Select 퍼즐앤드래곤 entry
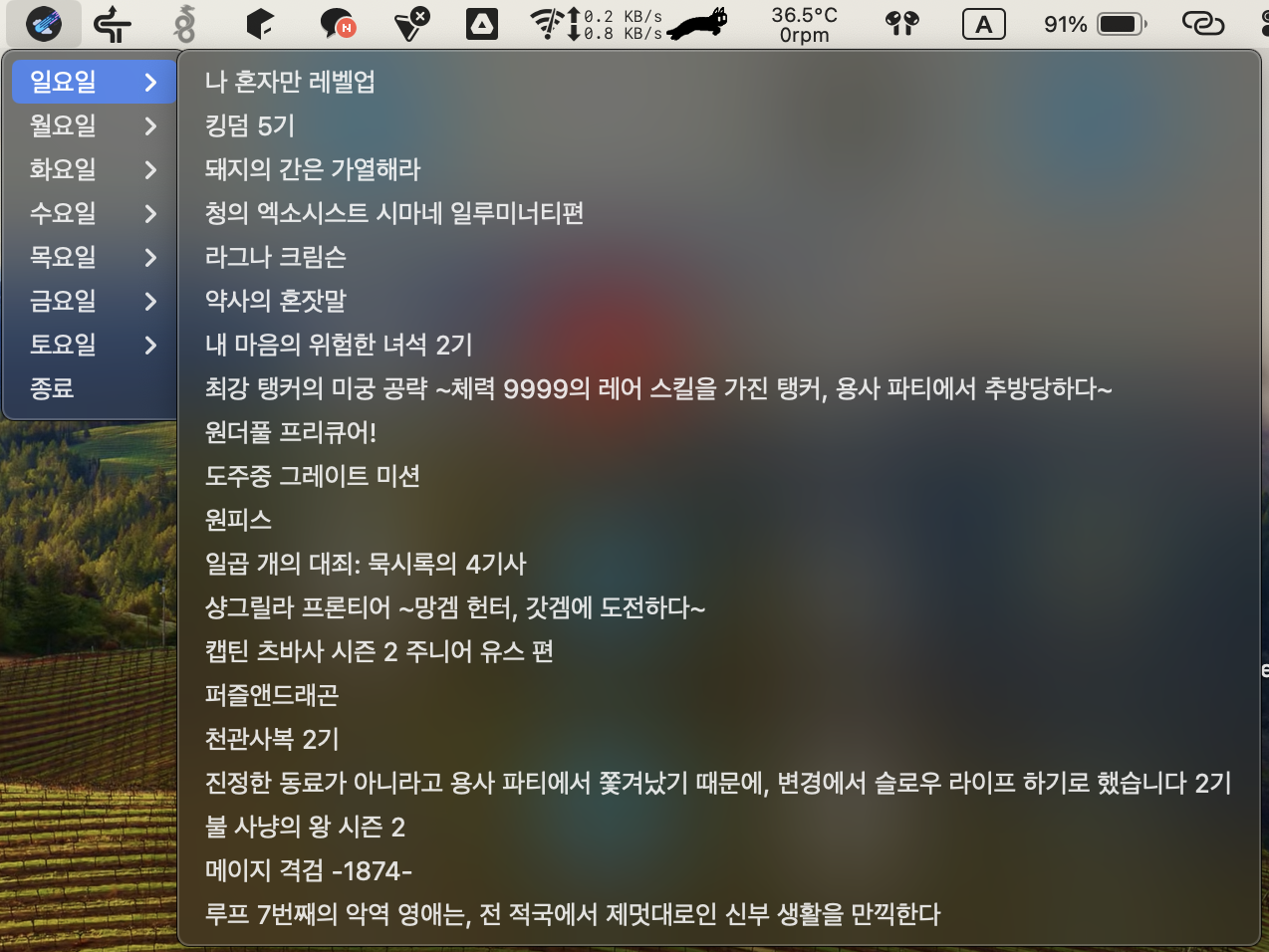 [x=718, y=695]
